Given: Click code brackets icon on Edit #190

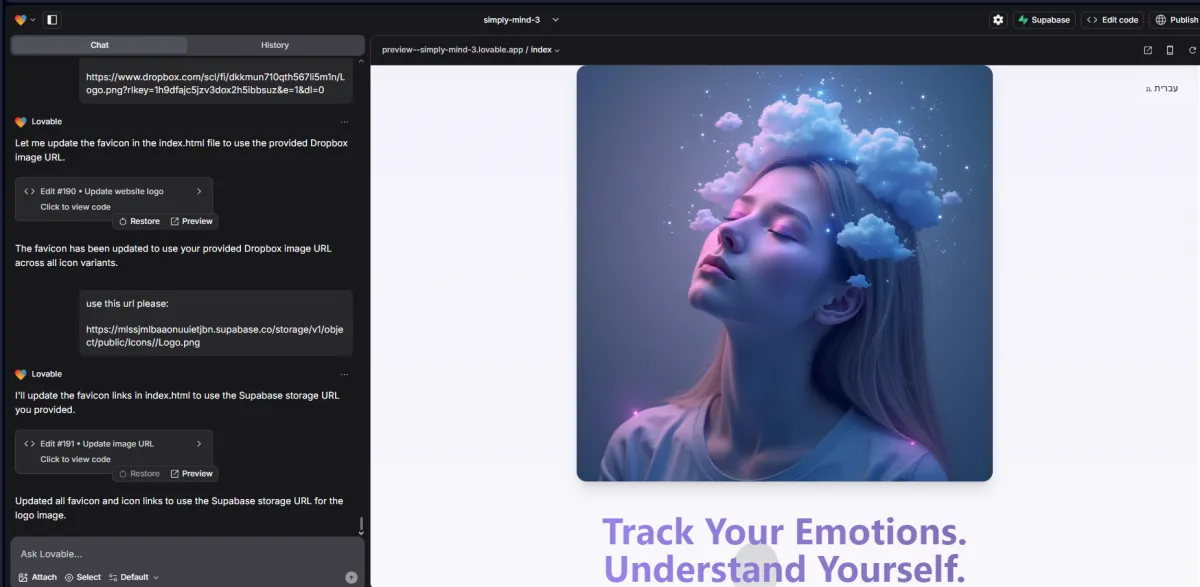Looking at the screenshot, I should 30,191.
